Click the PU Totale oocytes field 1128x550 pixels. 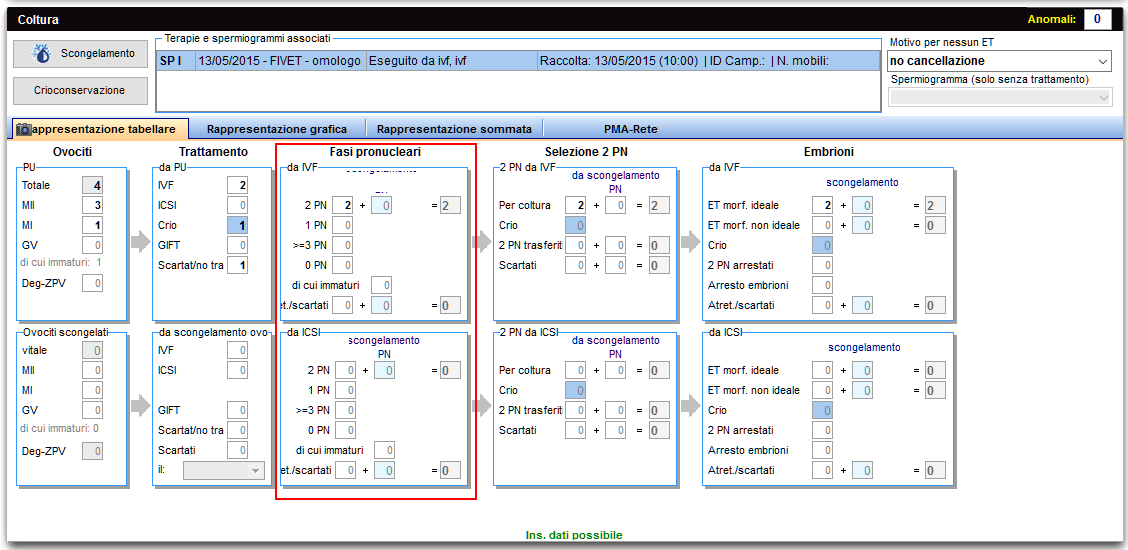93,185
